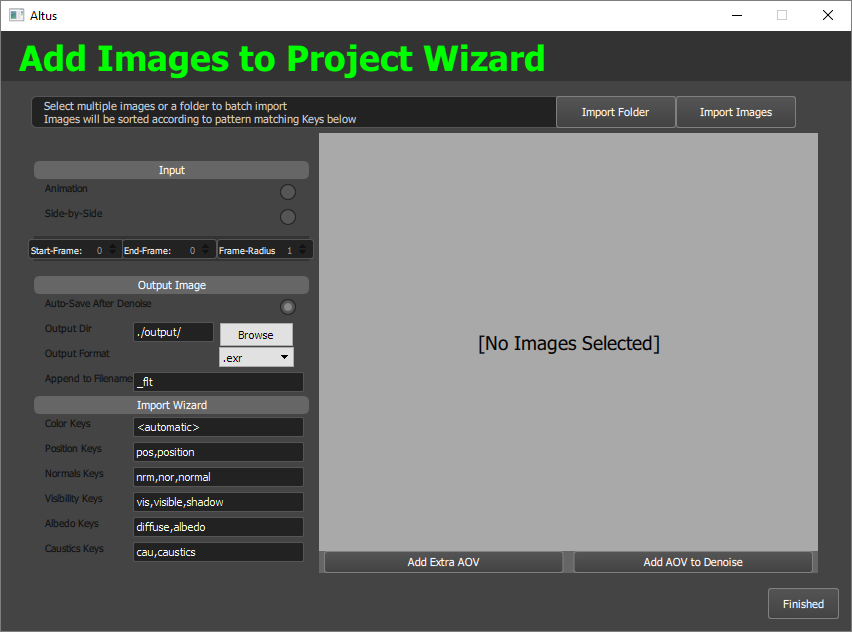Toggle the Side-by-Side radio option
The image size is (852, 632).
pyautogui.click(x=287, y=217)
